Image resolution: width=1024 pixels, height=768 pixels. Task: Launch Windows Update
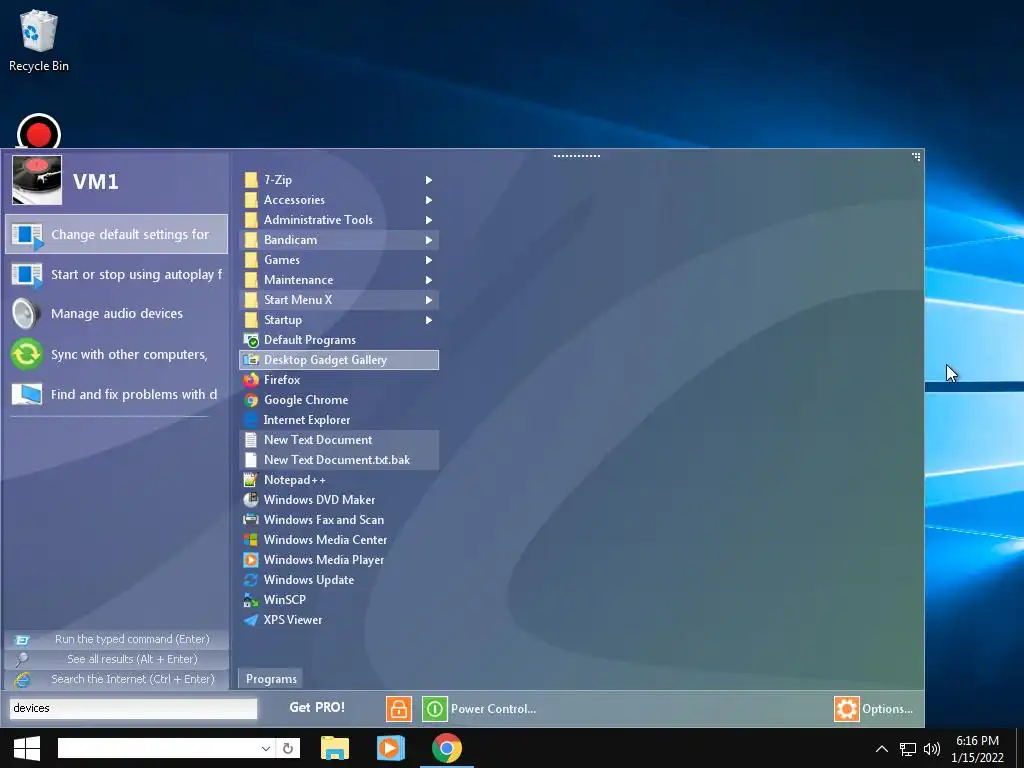338,580
